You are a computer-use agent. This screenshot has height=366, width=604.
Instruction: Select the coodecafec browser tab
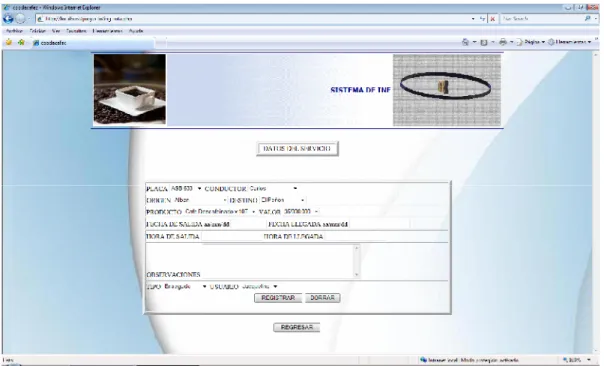(x=92, y=43)
